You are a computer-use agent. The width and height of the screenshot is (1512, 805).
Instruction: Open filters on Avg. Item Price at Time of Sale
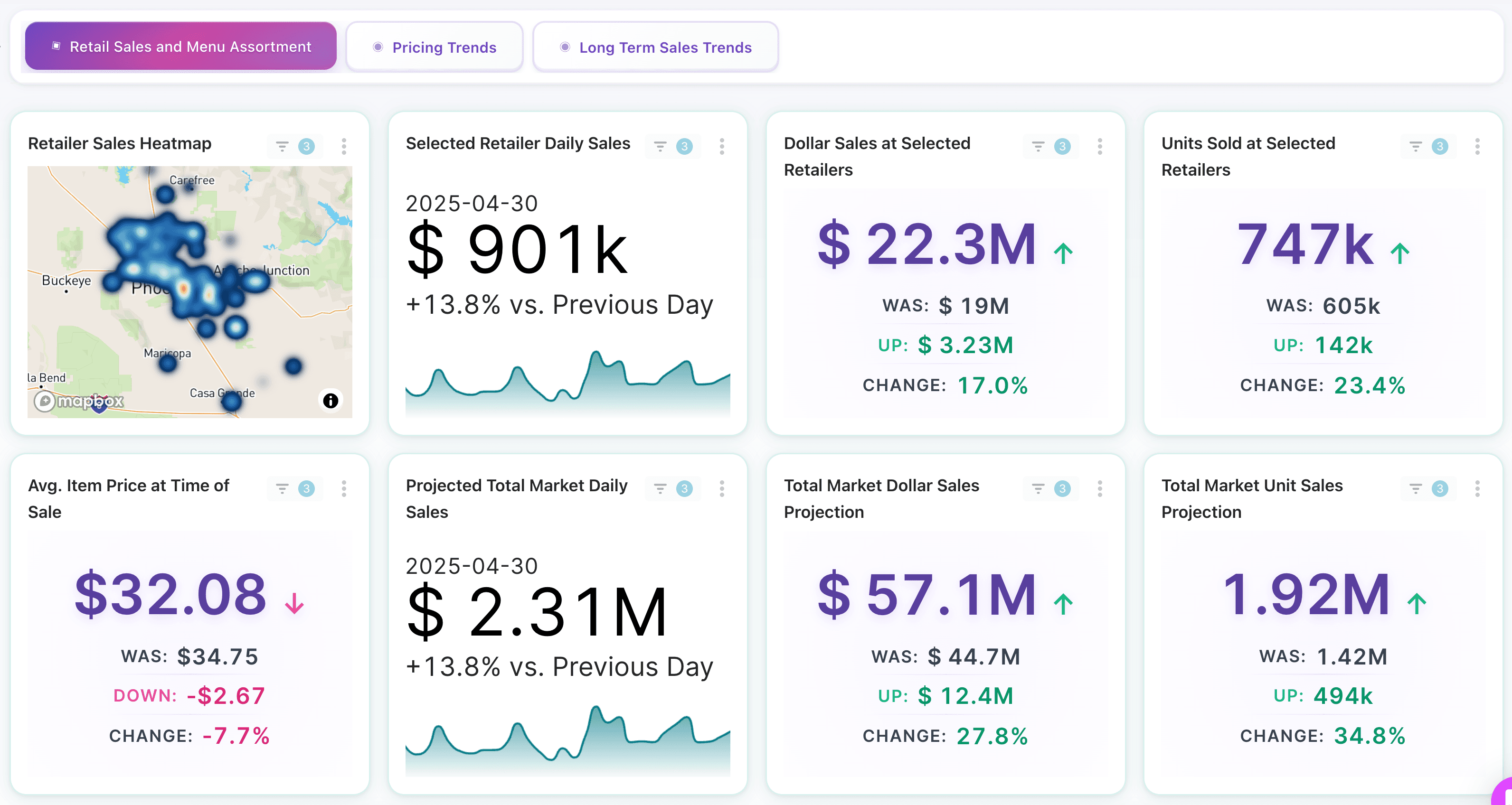pos(283,488)
